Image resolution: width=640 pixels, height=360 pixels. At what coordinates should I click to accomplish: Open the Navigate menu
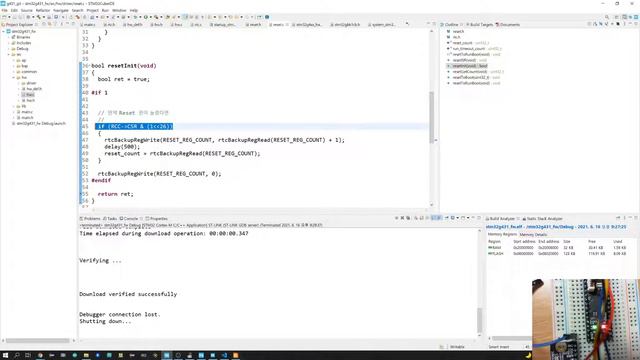(x=60, y=10)
